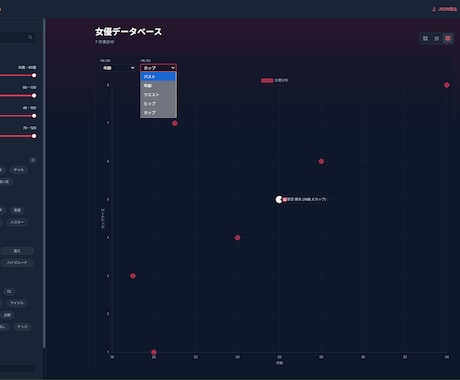The image size is (460, 380).
Task: Choose ウエスト from the open dropdown list
Action: tap(158, 95)
